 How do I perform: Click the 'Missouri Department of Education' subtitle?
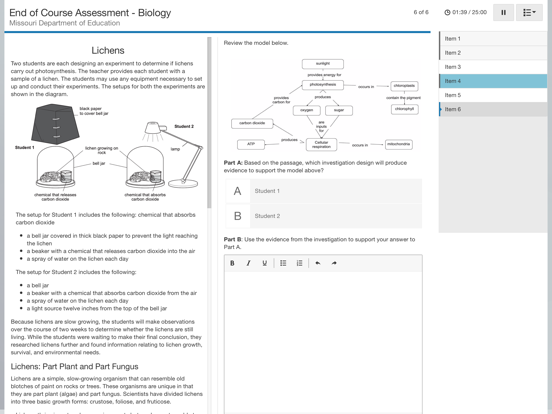click(64, 23)
